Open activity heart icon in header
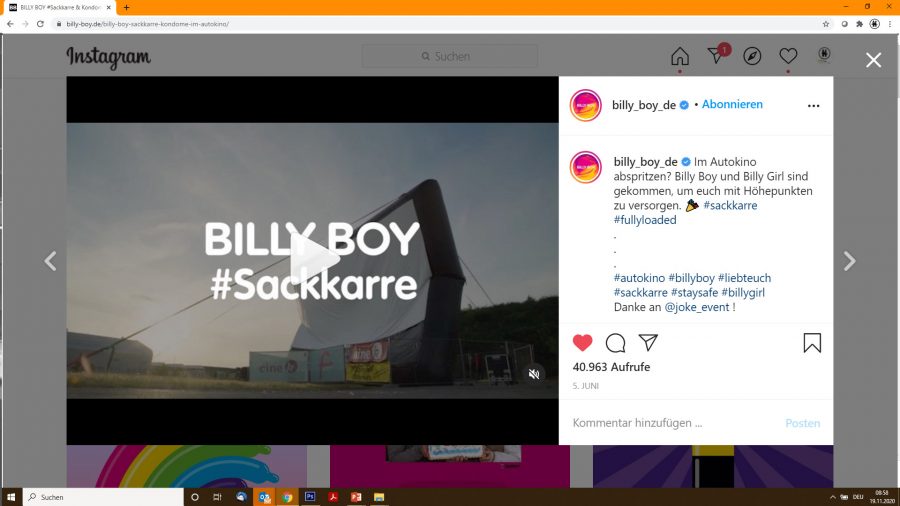The image size is (900, 506). coord(788,56)
